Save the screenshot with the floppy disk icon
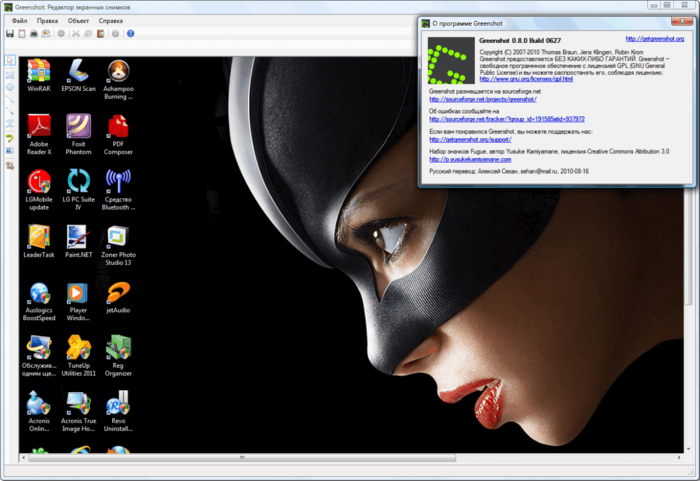 click(x=10, y=33)
